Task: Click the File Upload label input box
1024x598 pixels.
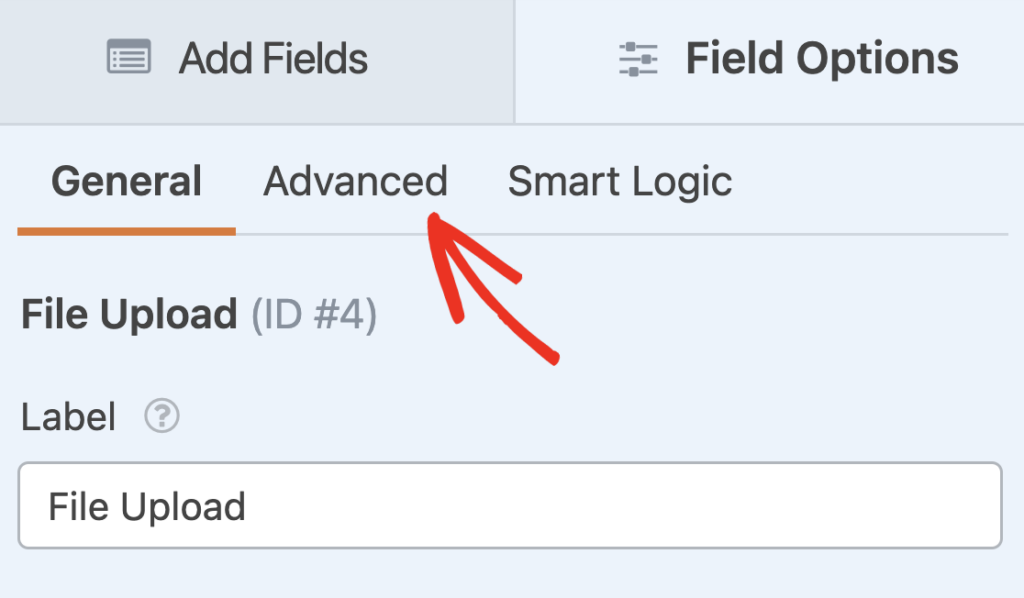Action: coord(510,506)
